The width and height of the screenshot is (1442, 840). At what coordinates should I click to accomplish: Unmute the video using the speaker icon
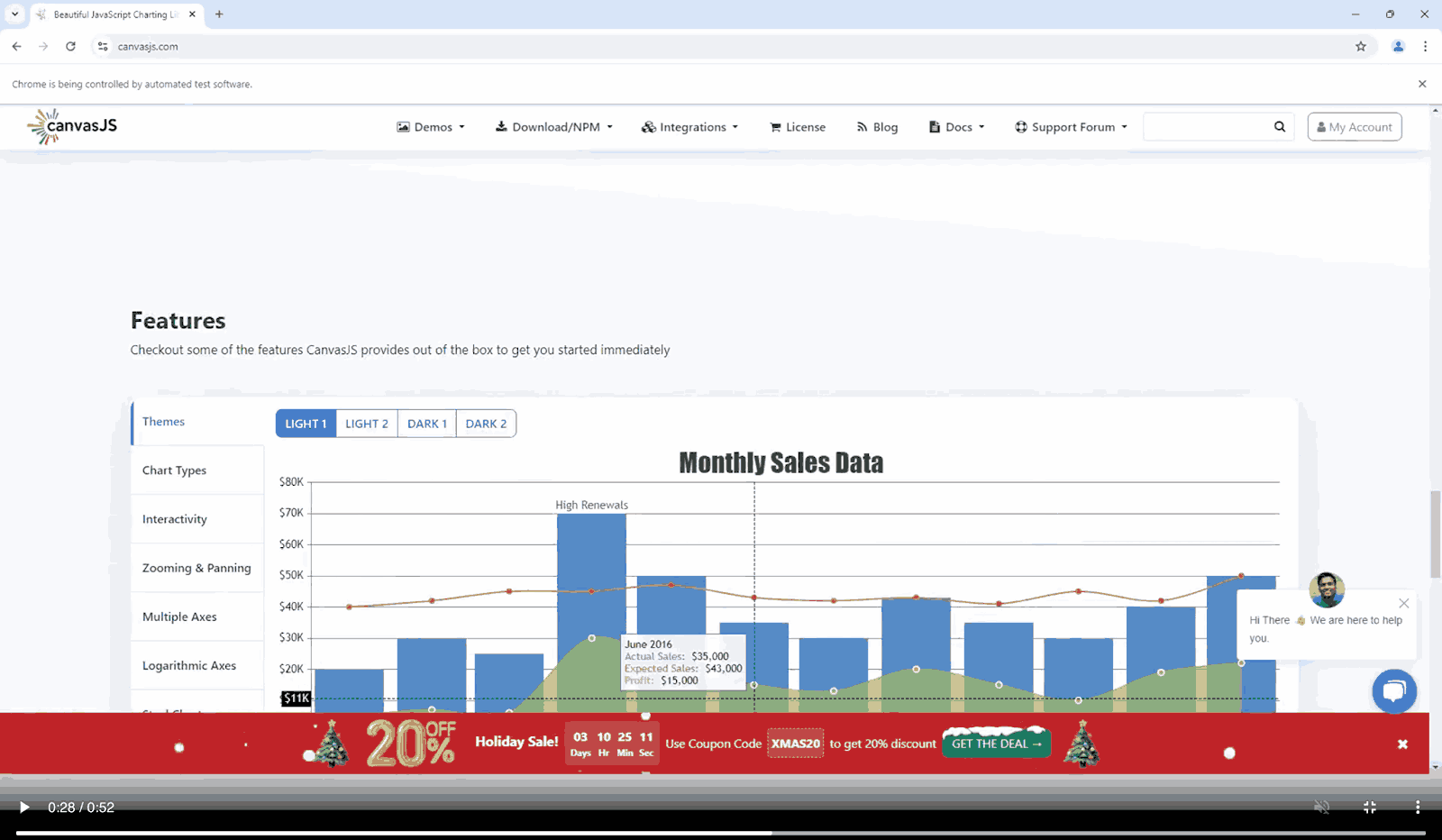pos(1321,808)
